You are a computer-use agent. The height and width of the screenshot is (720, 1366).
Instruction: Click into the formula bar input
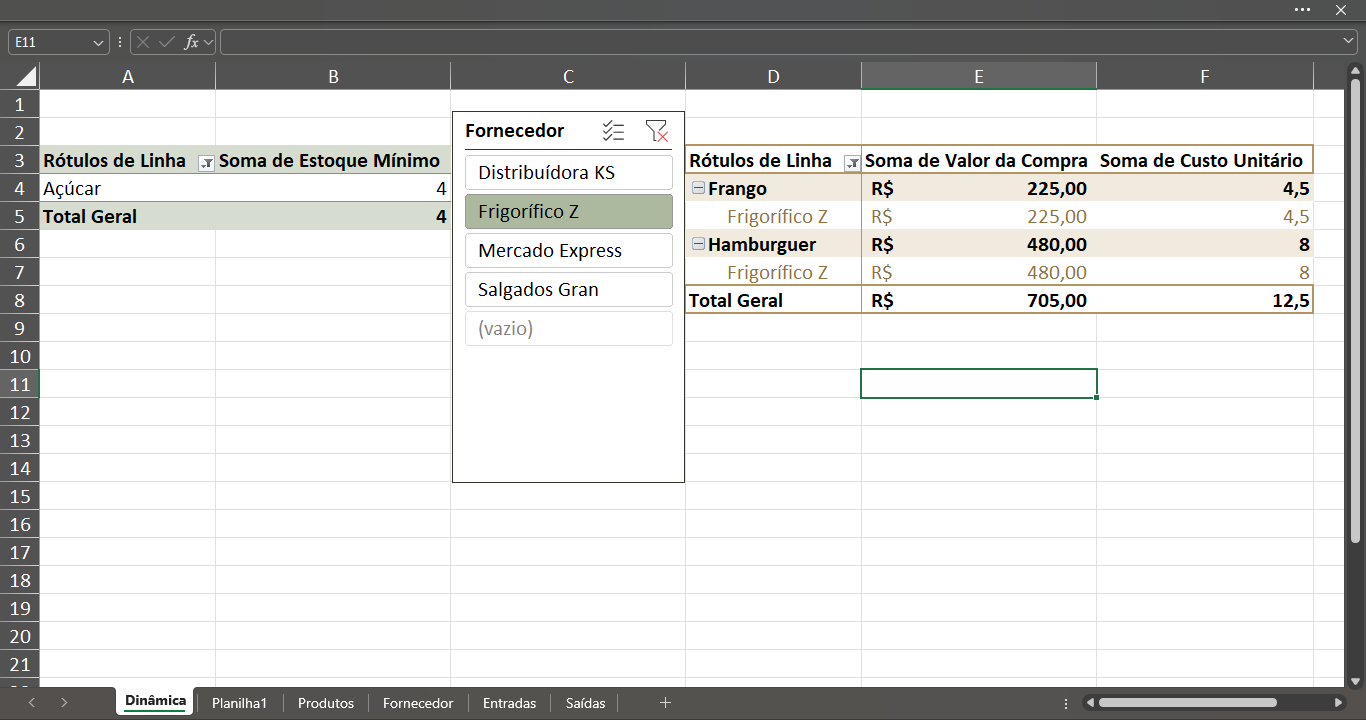[780, 42]
